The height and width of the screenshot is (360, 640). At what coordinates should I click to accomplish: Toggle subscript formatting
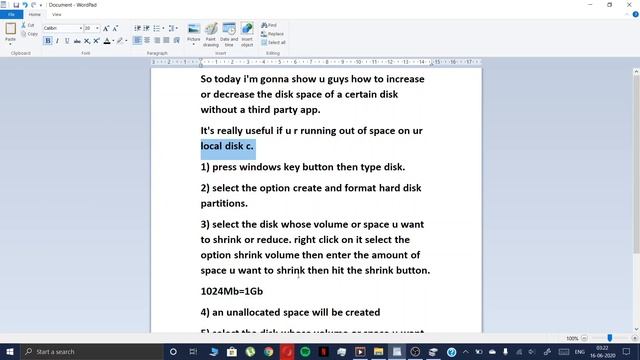point(87,41)
